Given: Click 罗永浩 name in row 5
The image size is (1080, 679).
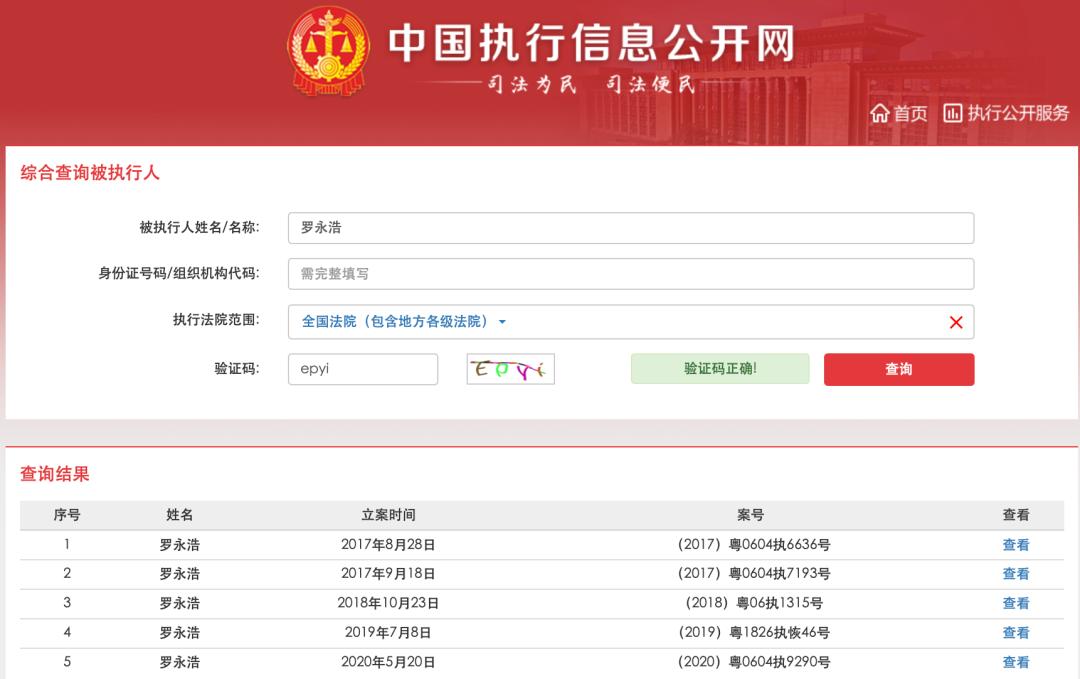Looking at the screenshot, I should pos(180,662).
